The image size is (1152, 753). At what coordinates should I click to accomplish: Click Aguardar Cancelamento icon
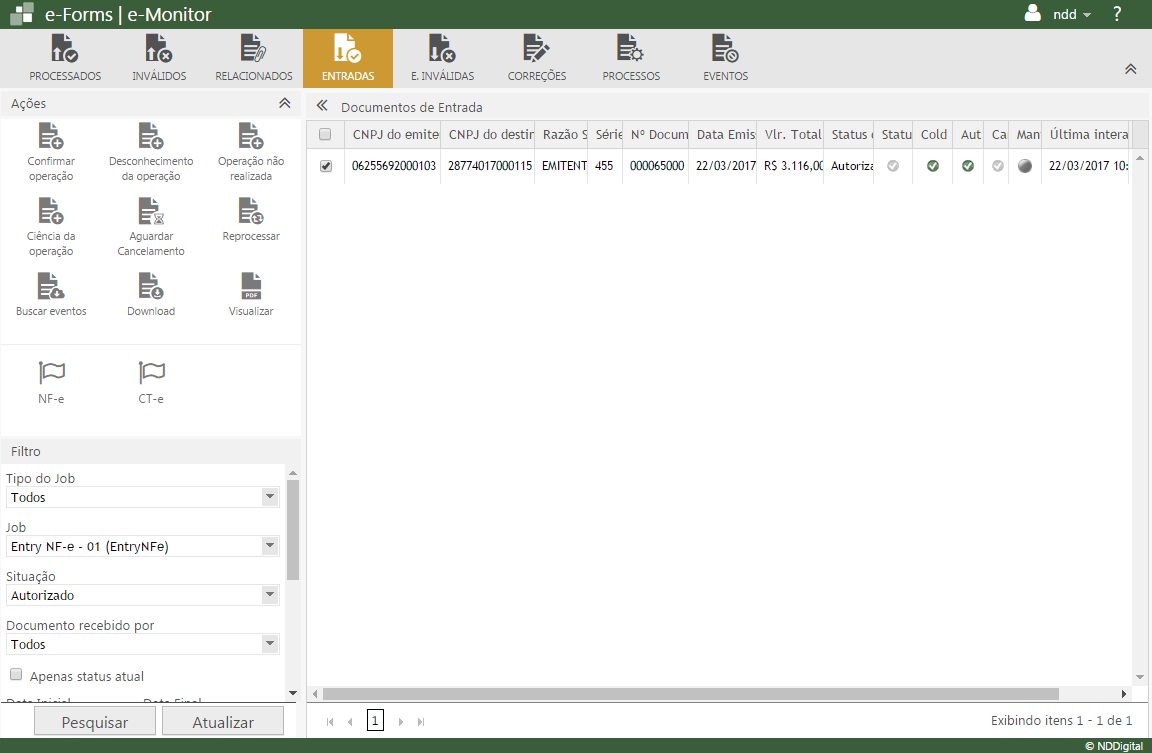coord(151,211)
